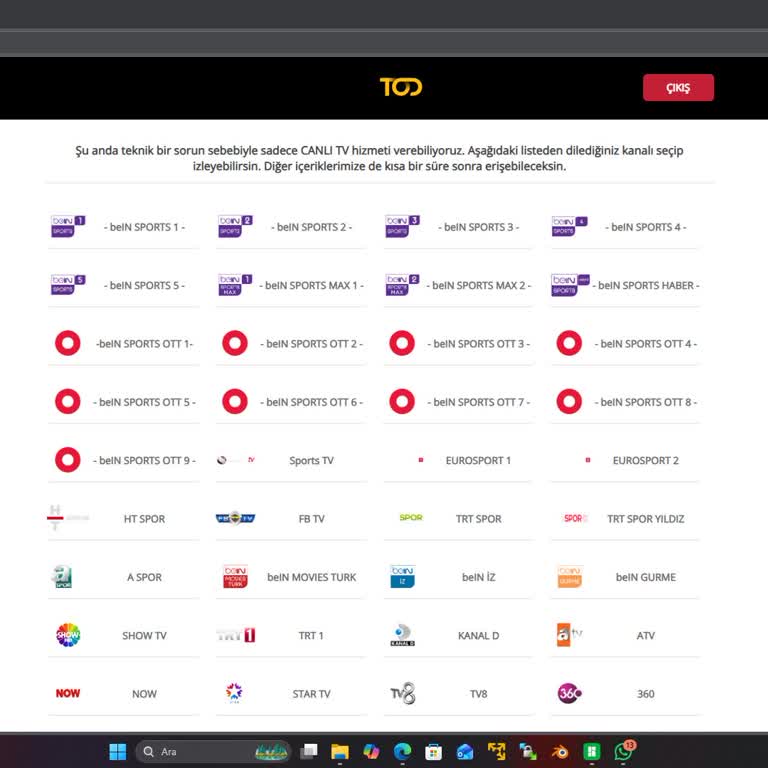768x768 pixels.
Task: Click red ring icon for OTT 8
Action: coord(569,401)
